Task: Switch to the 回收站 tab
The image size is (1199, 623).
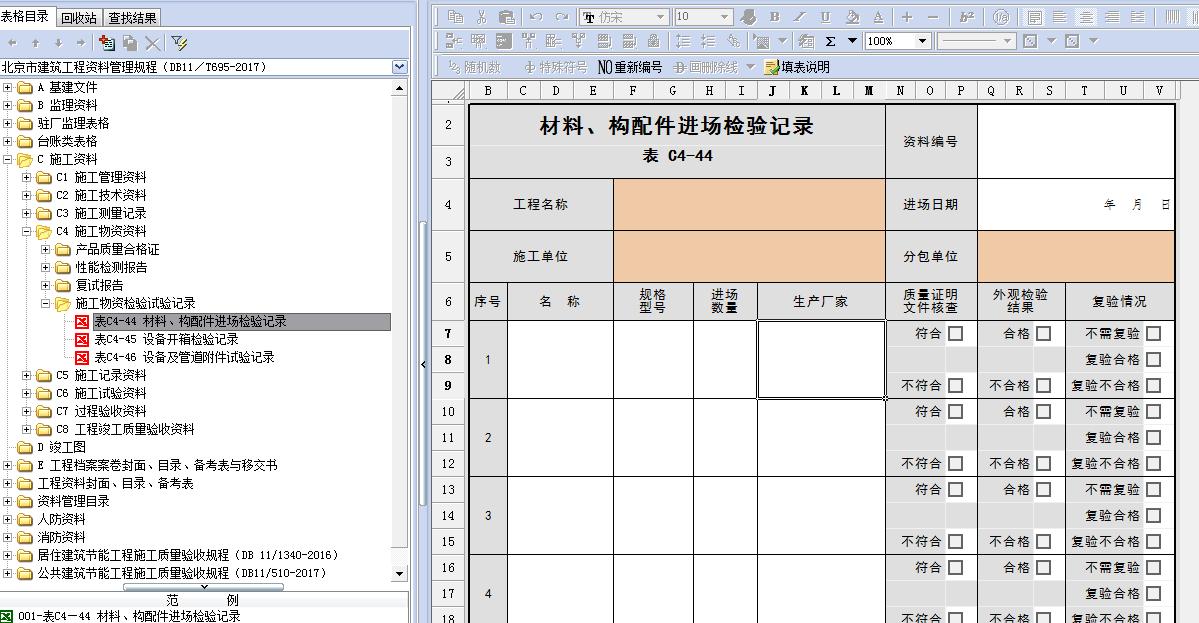Action: [x=79, y=17]
